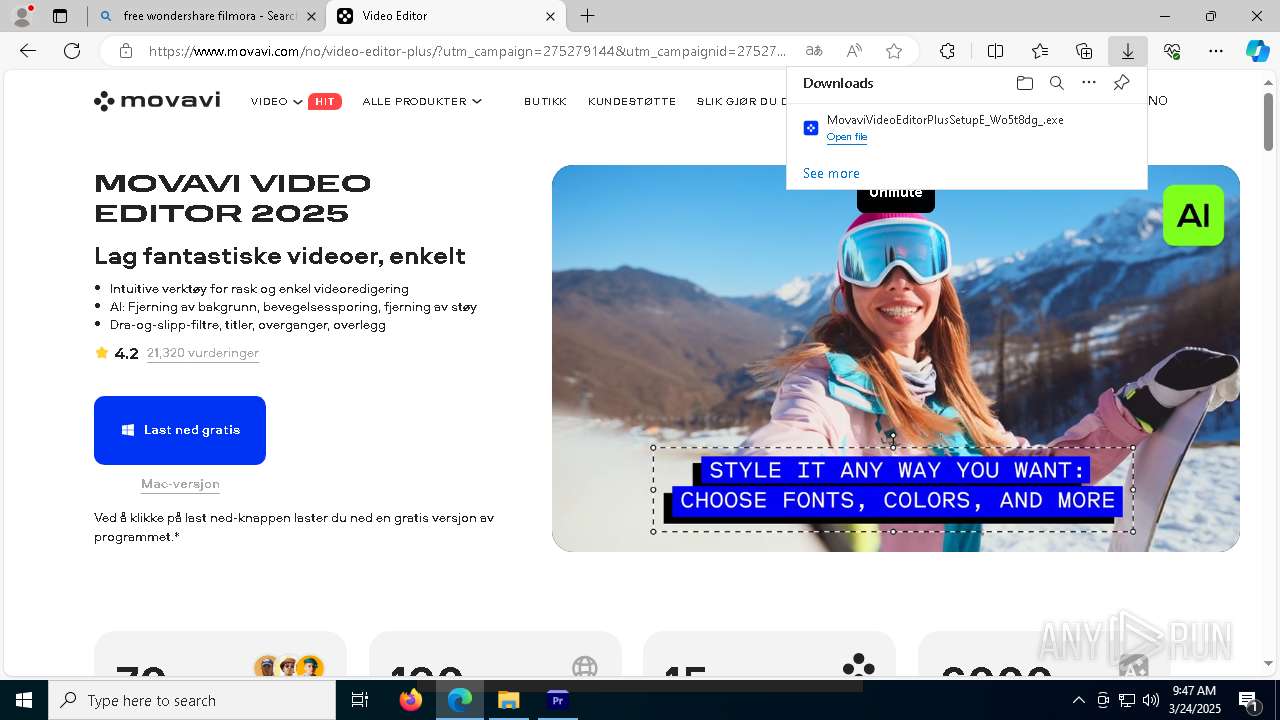
Task: Click the green AI badge
Action: [x=1193, y=215]
